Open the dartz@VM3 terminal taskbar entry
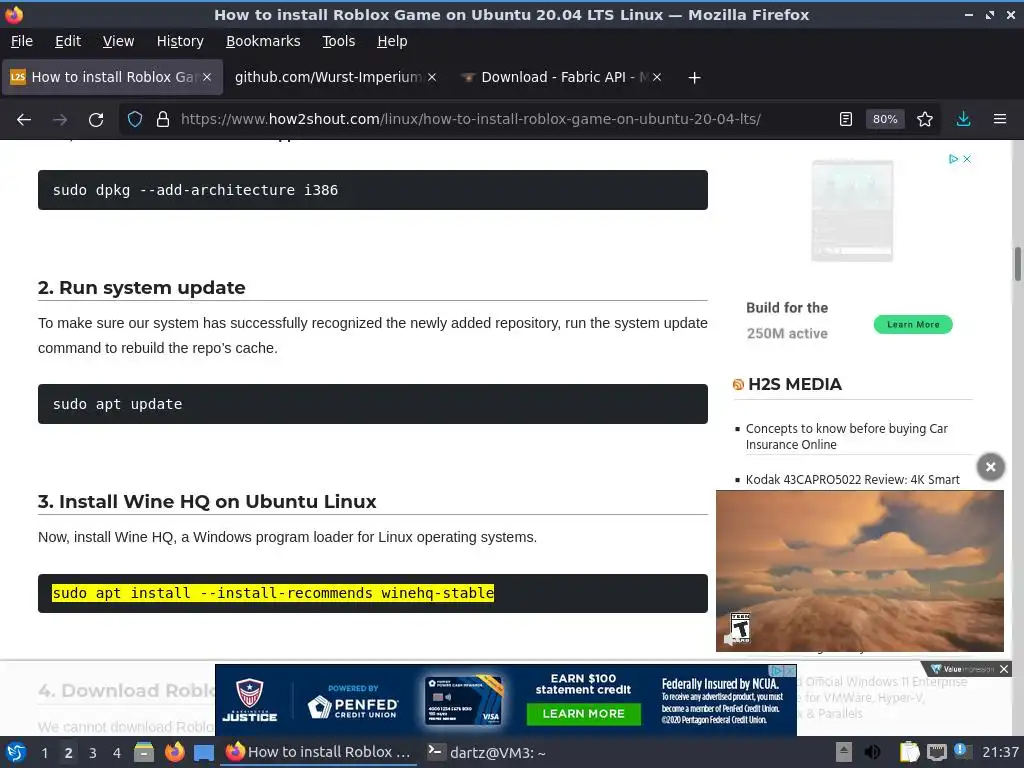Image resolution: width=1024 pixels, height=768 pixels. point(487,752)
